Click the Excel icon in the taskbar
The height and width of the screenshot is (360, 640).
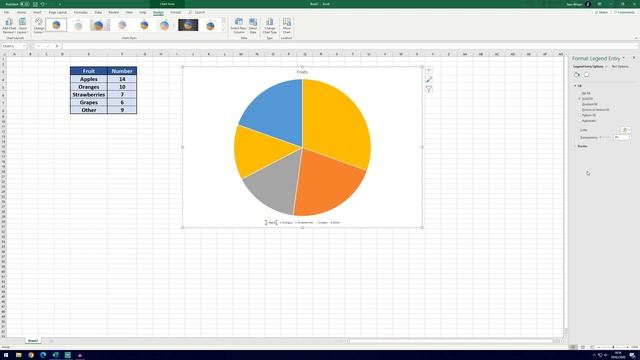56,355
